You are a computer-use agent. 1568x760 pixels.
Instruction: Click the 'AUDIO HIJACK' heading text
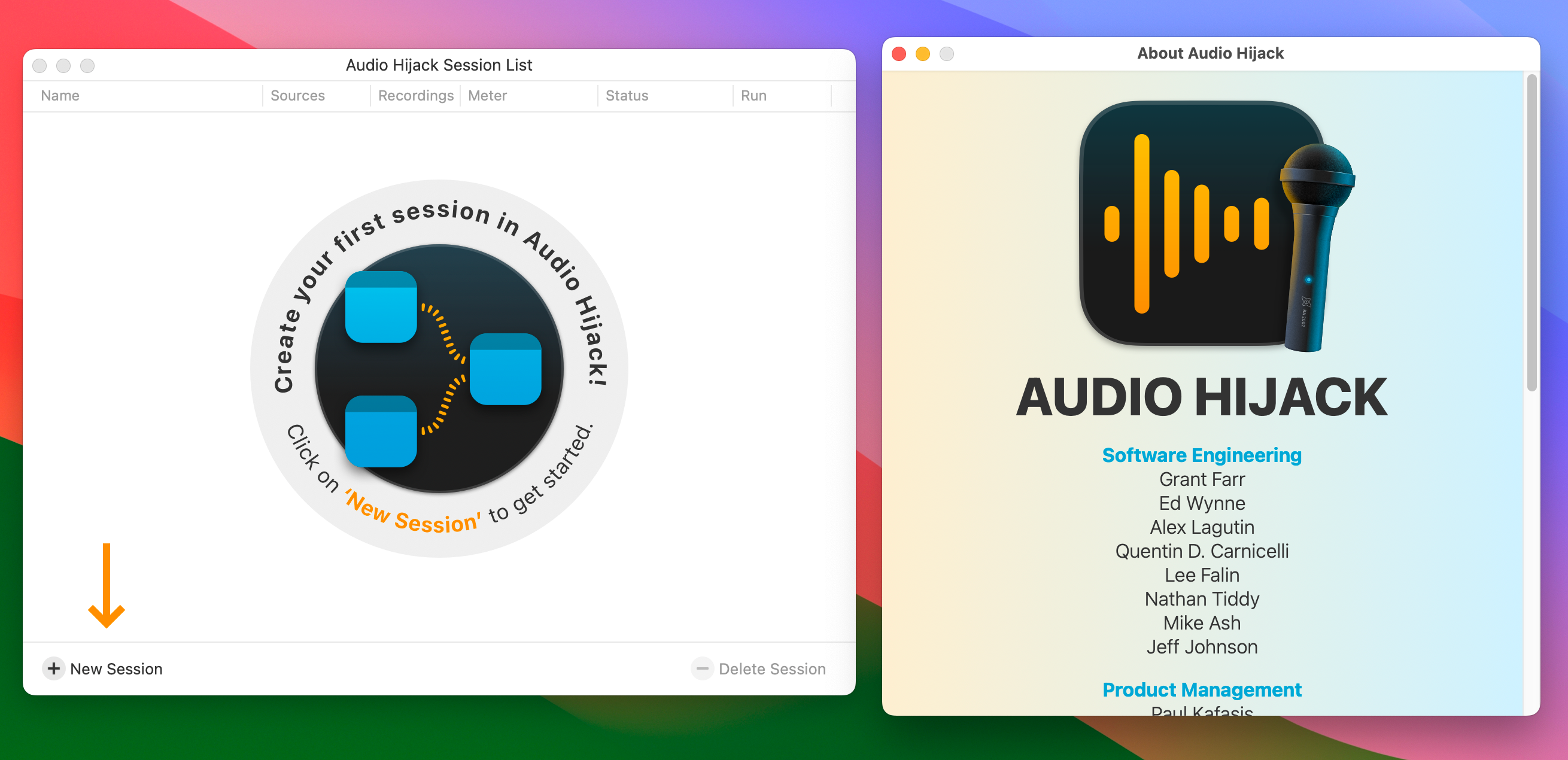pyautogui.click(x=1202, y=397)
